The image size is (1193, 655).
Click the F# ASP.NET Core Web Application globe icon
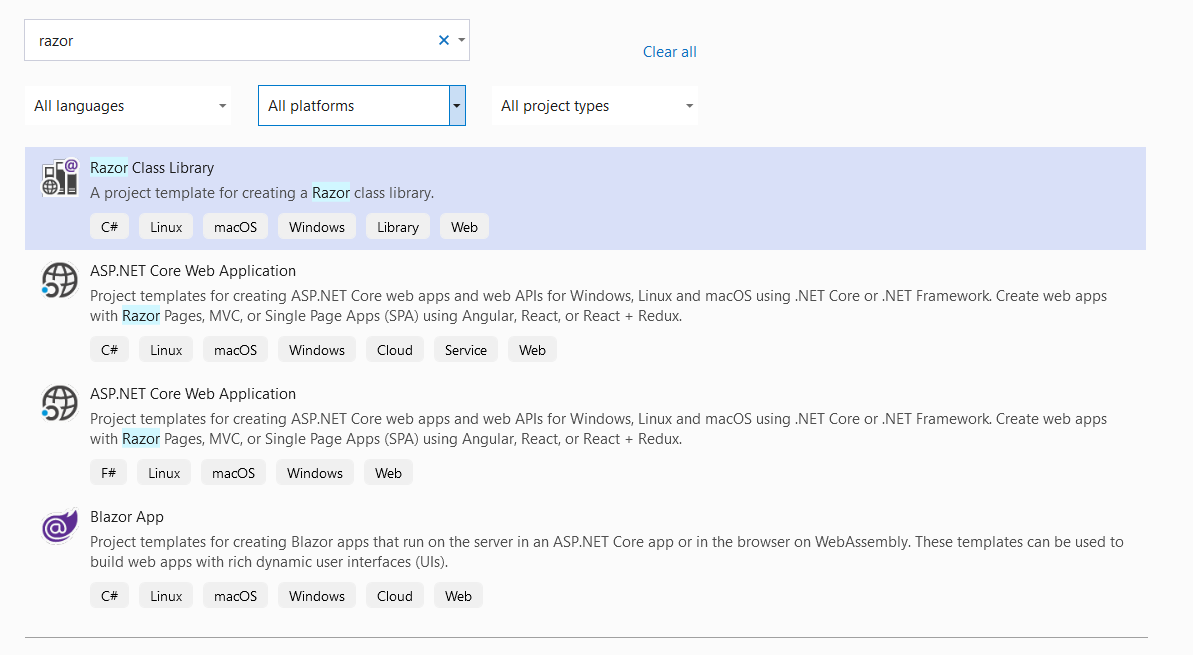click(x=60, y=403)
